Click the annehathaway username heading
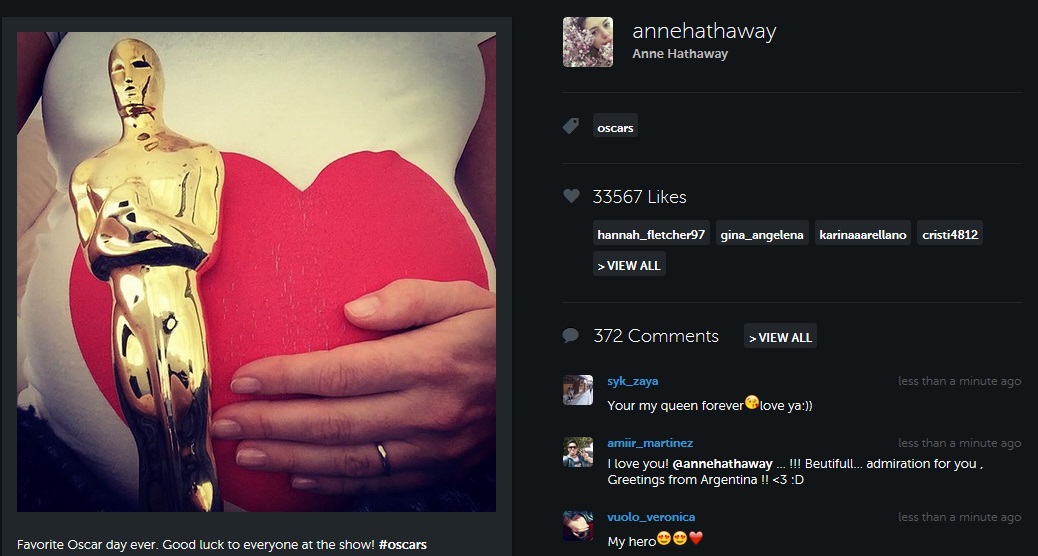This screenshot has height=556, width=1038. point(704,31)
